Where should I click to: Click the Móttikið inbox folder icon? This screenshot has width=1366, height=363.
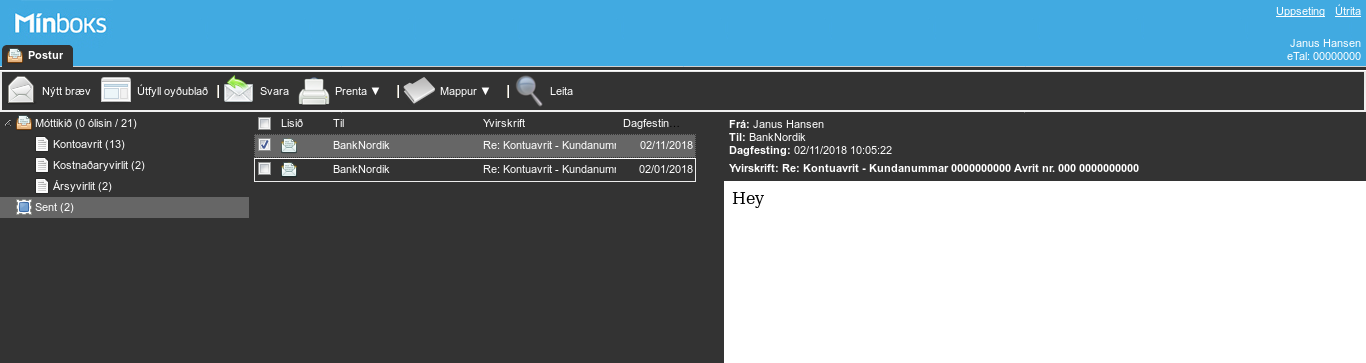point(24,123)
